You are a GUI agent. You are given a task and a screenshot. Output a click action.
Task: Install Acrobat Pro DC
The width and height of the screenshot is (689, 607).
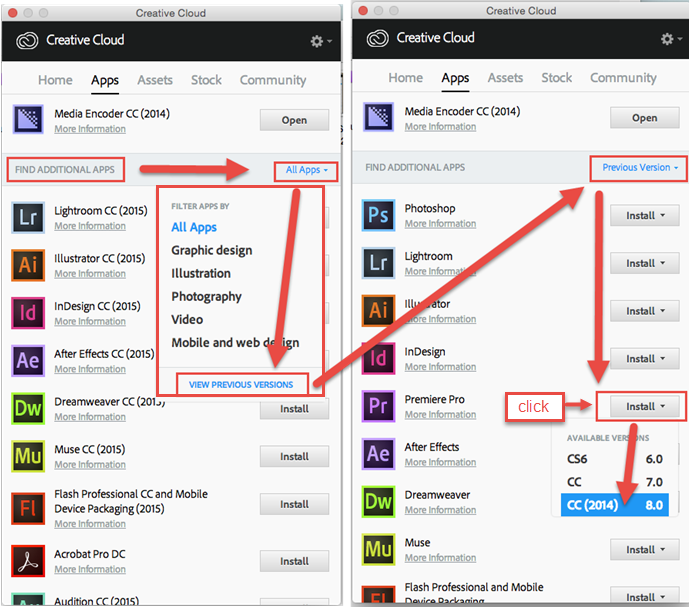[x=294, y=562]
